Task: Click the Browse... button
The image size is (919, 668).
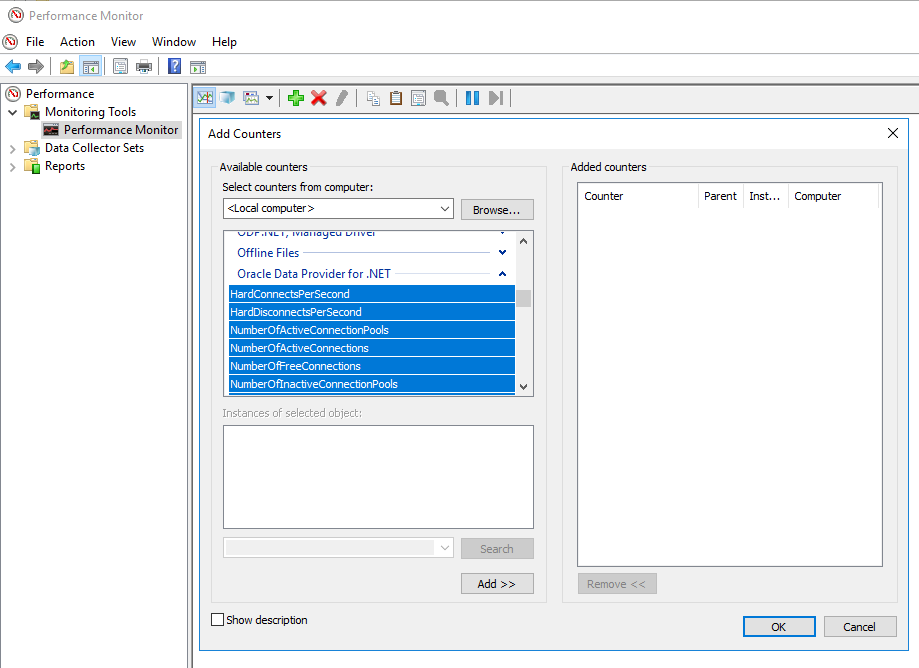Action: click(x=497, y=210)
